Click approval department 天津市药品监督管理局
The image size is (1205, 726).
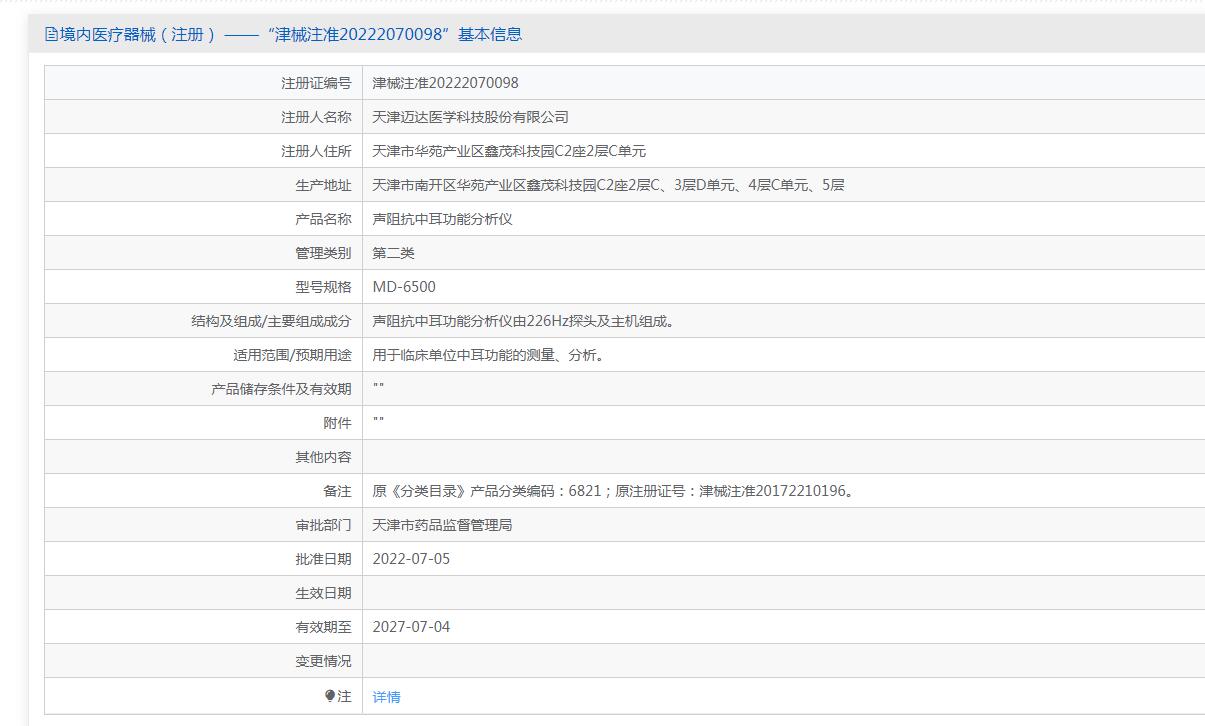[442, 525]
